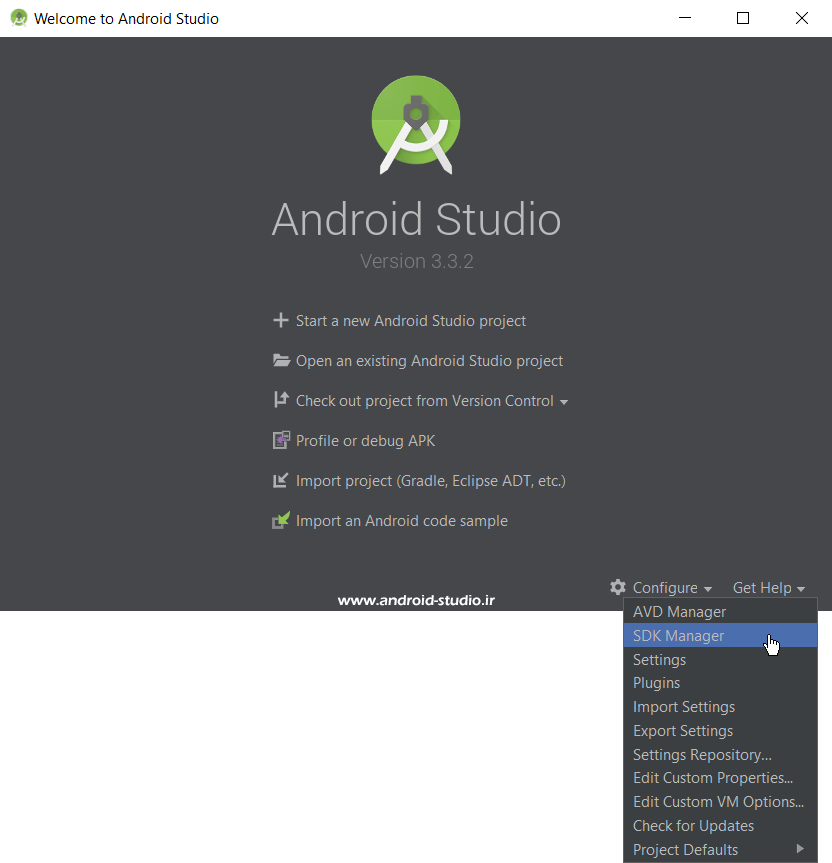The height and width of the screenshot is (863, 832).
Task: Click the Import project arrow icon
Action: point(281,480)
